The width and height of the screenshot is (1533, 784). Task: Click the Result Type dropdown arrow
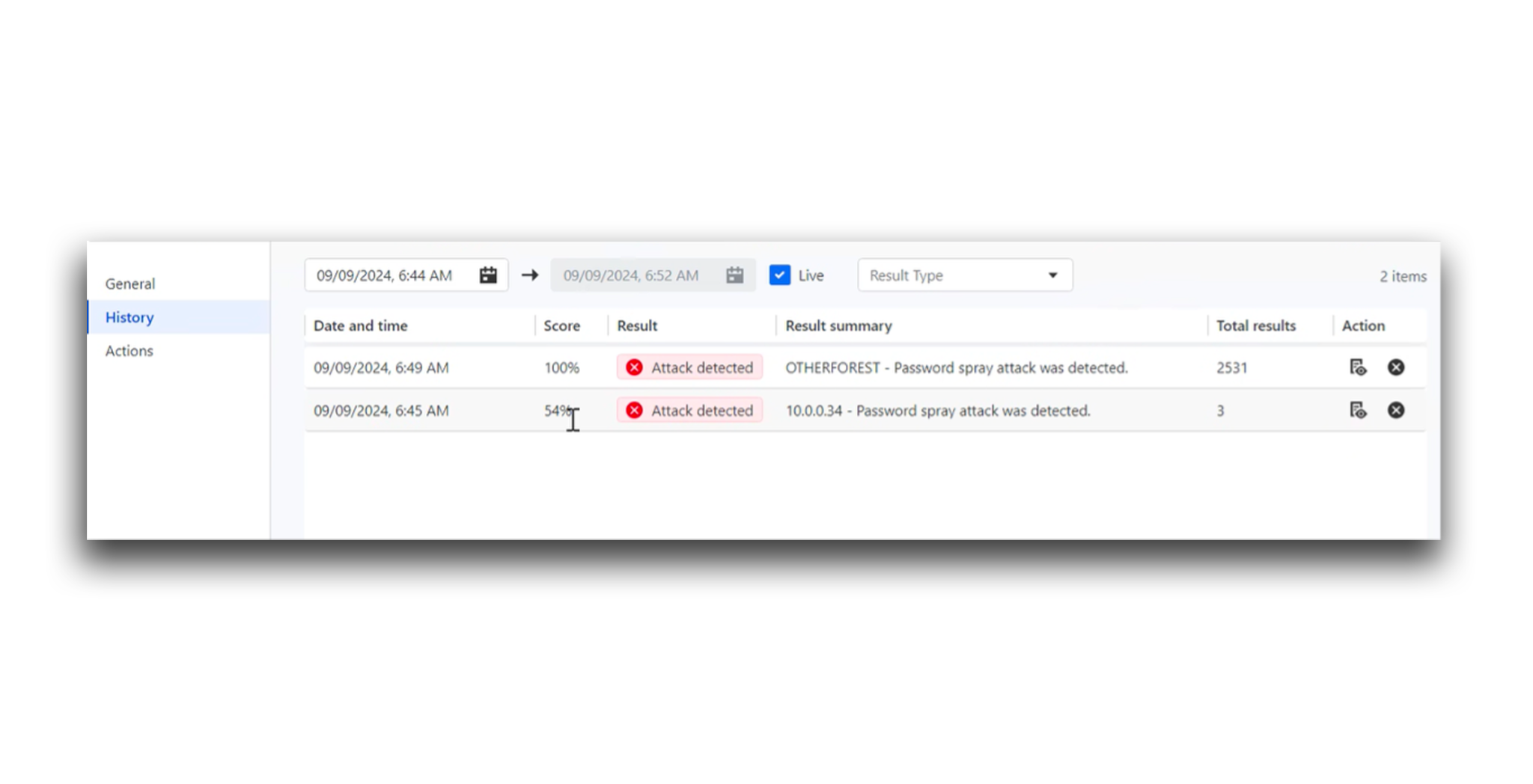[1054, 275]
